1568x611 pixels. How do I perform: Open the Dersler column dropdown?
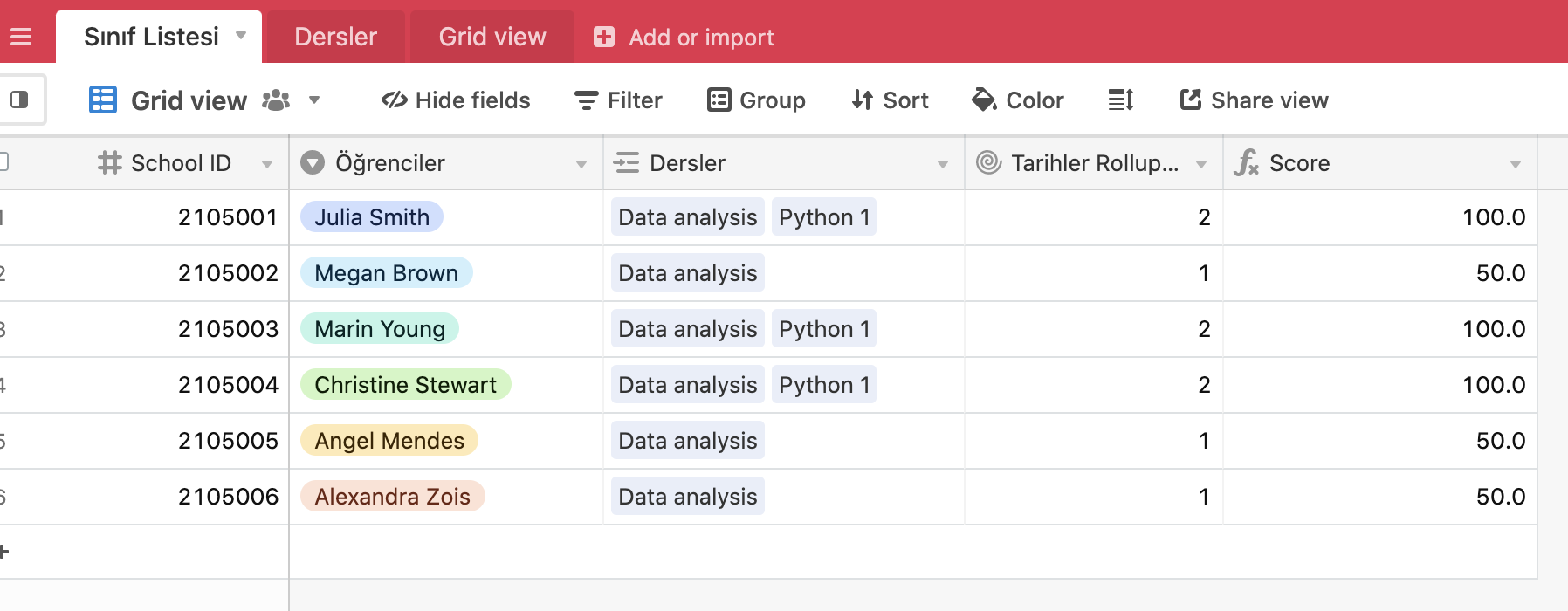[943, 164]
